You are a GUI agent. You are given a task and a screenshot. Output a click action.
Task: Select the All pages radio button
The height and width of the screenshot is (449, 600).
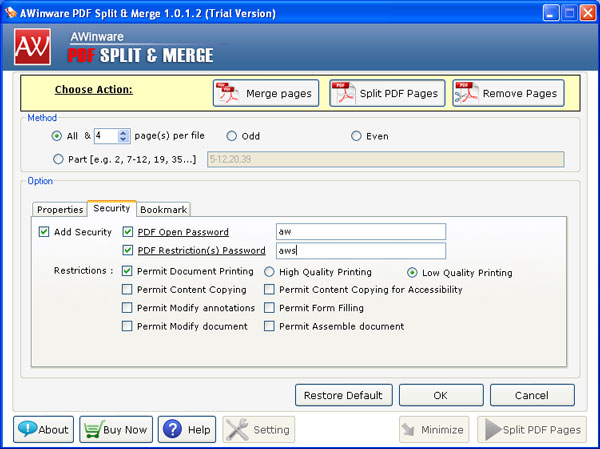pyautogui.click(x=57, y=136)
